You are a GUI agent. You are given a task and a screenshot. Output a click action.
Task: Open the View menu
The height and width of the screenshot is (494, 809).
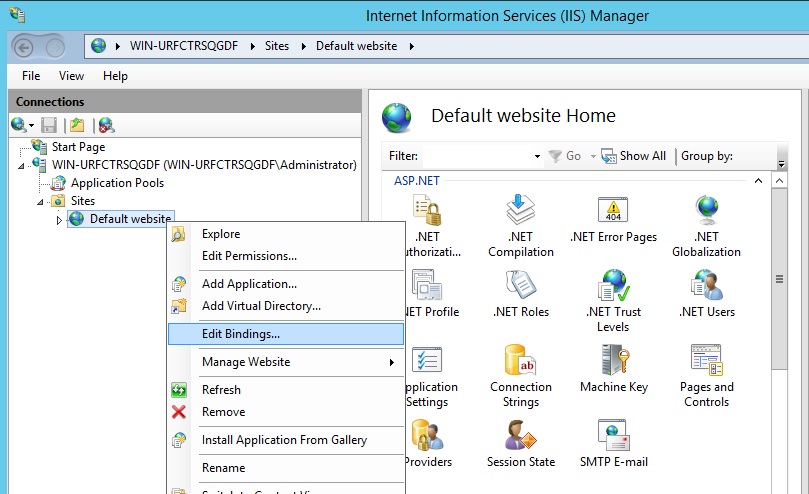(x=71, y=76)
